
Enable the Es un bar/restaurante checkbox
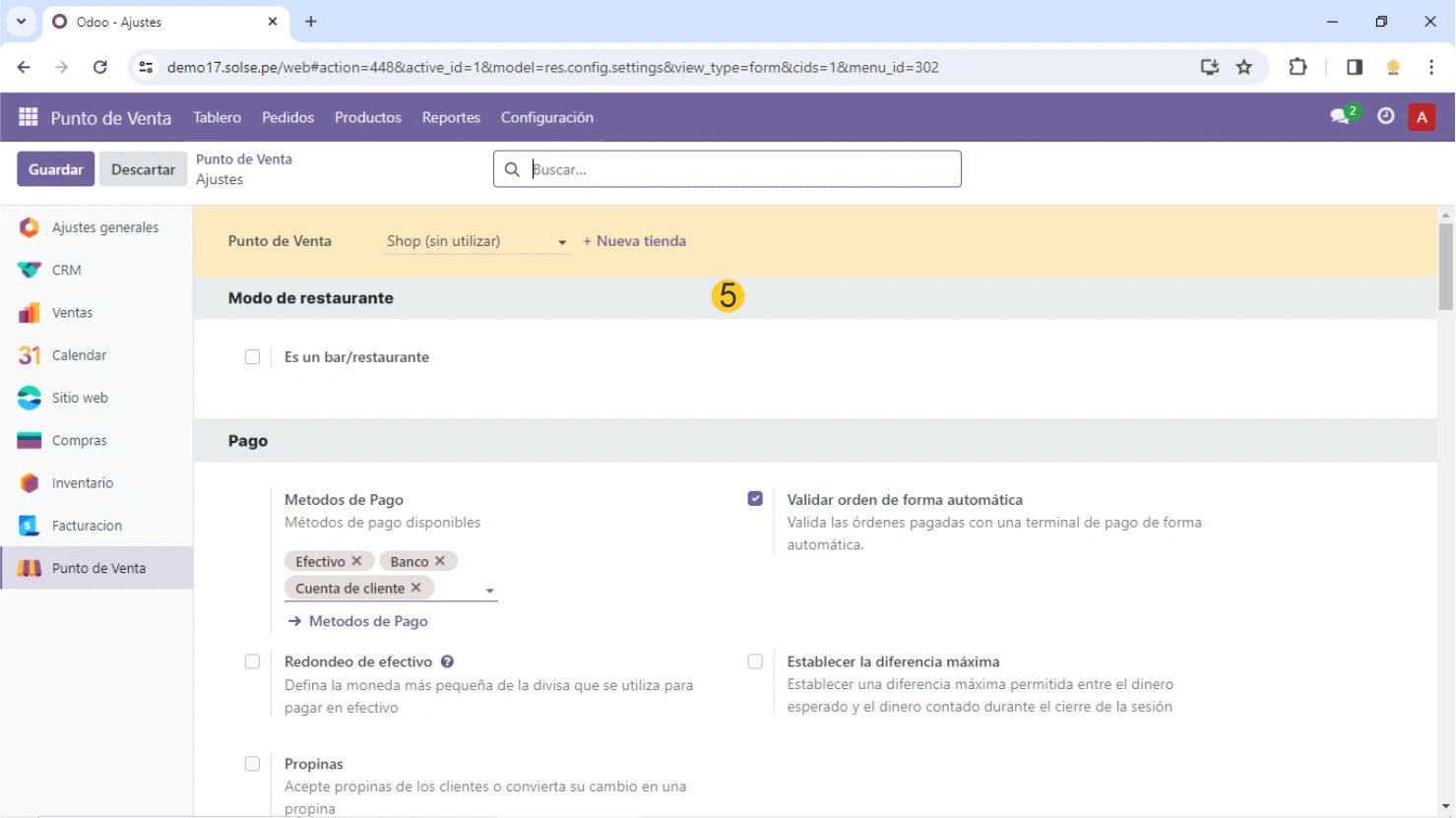(x=253, y=357)
